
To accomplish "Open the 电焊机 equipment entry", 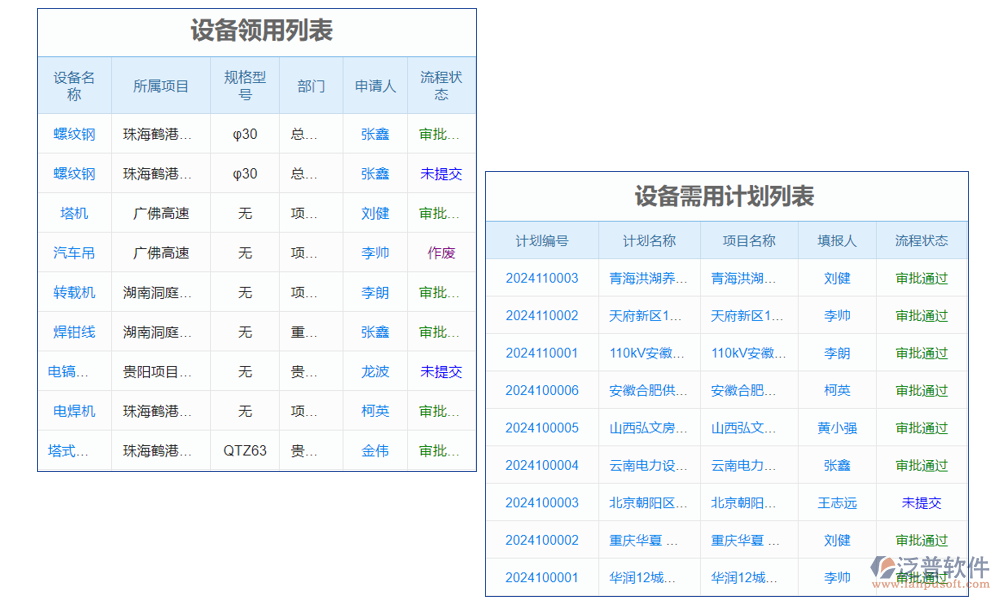I will 72,410.
